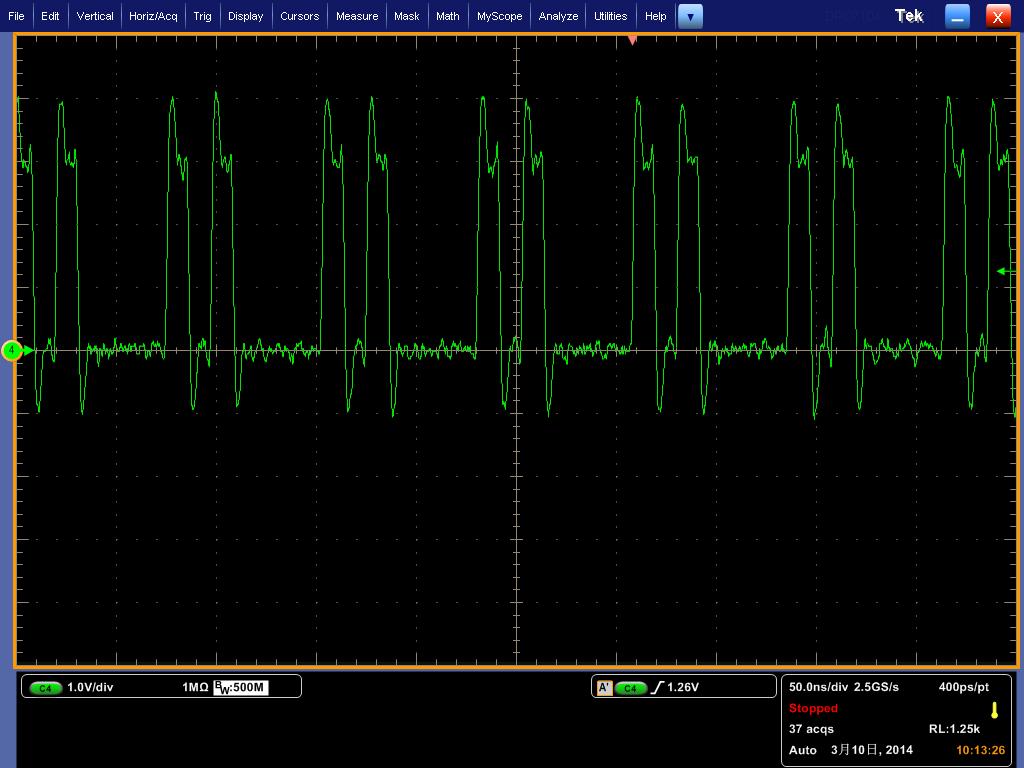Open the MyScope menu
The height and width of the screenshot is (768, 1024).
(500, 16)
